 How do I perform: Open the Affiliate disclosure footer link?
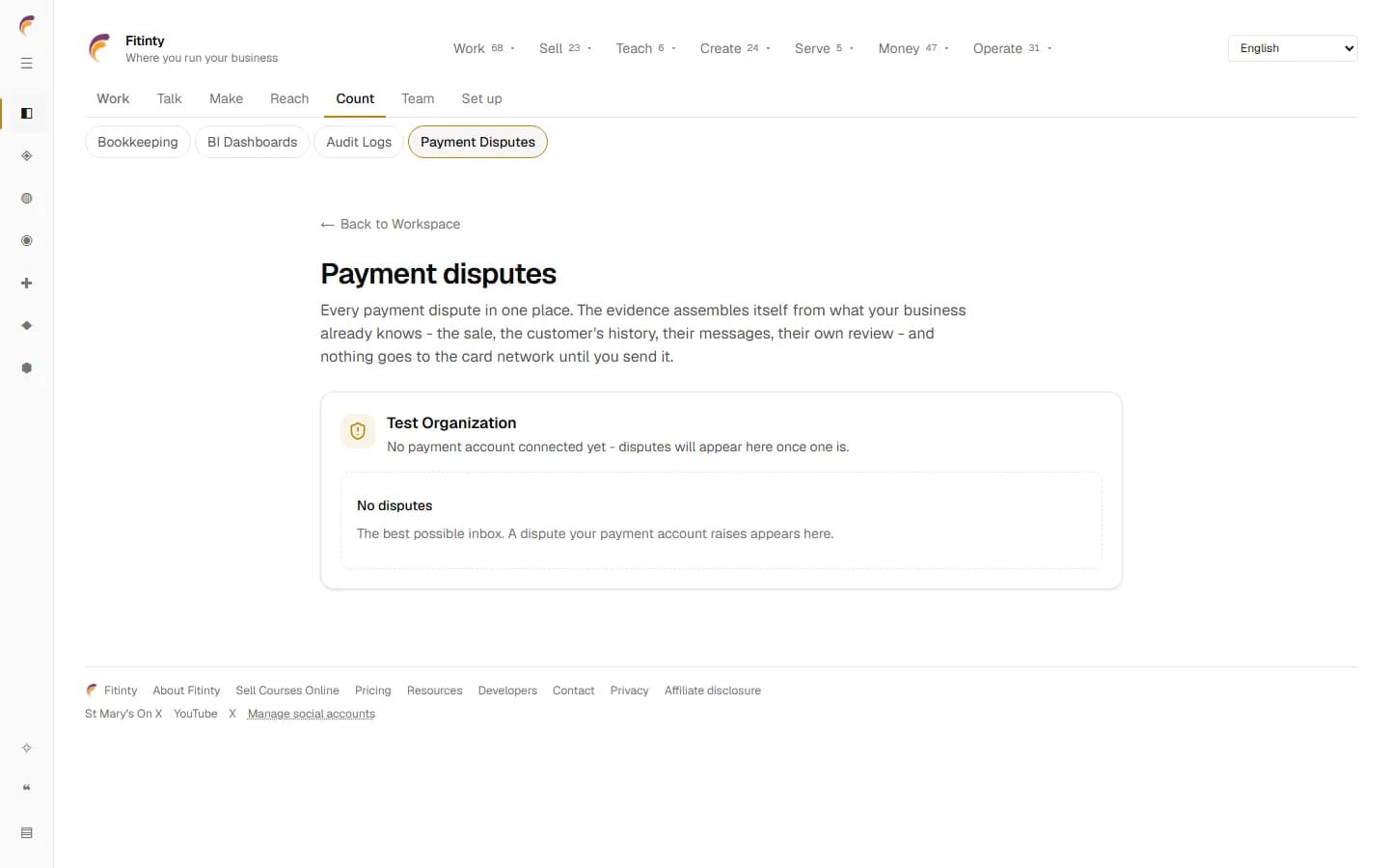point(713,691)
